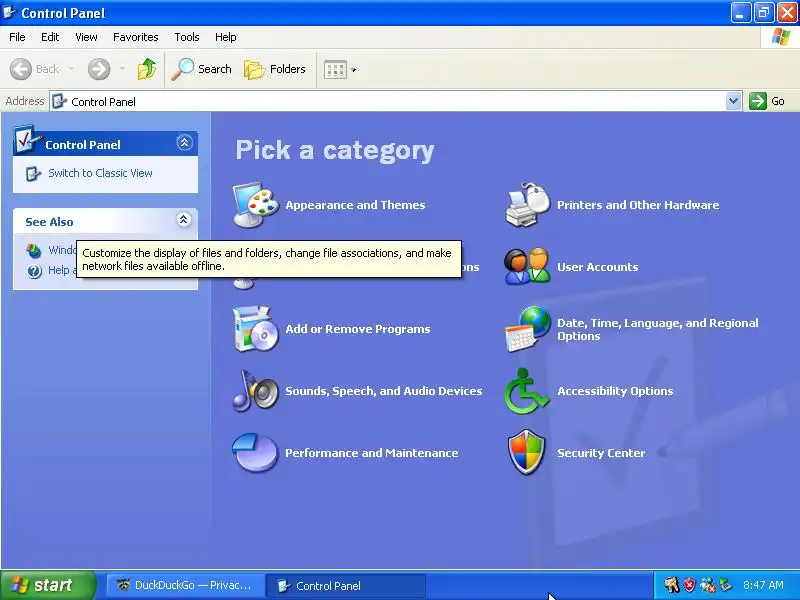Open the Tools menu
800x600 pixels.
pyautogui.click(x=187, y=37)
